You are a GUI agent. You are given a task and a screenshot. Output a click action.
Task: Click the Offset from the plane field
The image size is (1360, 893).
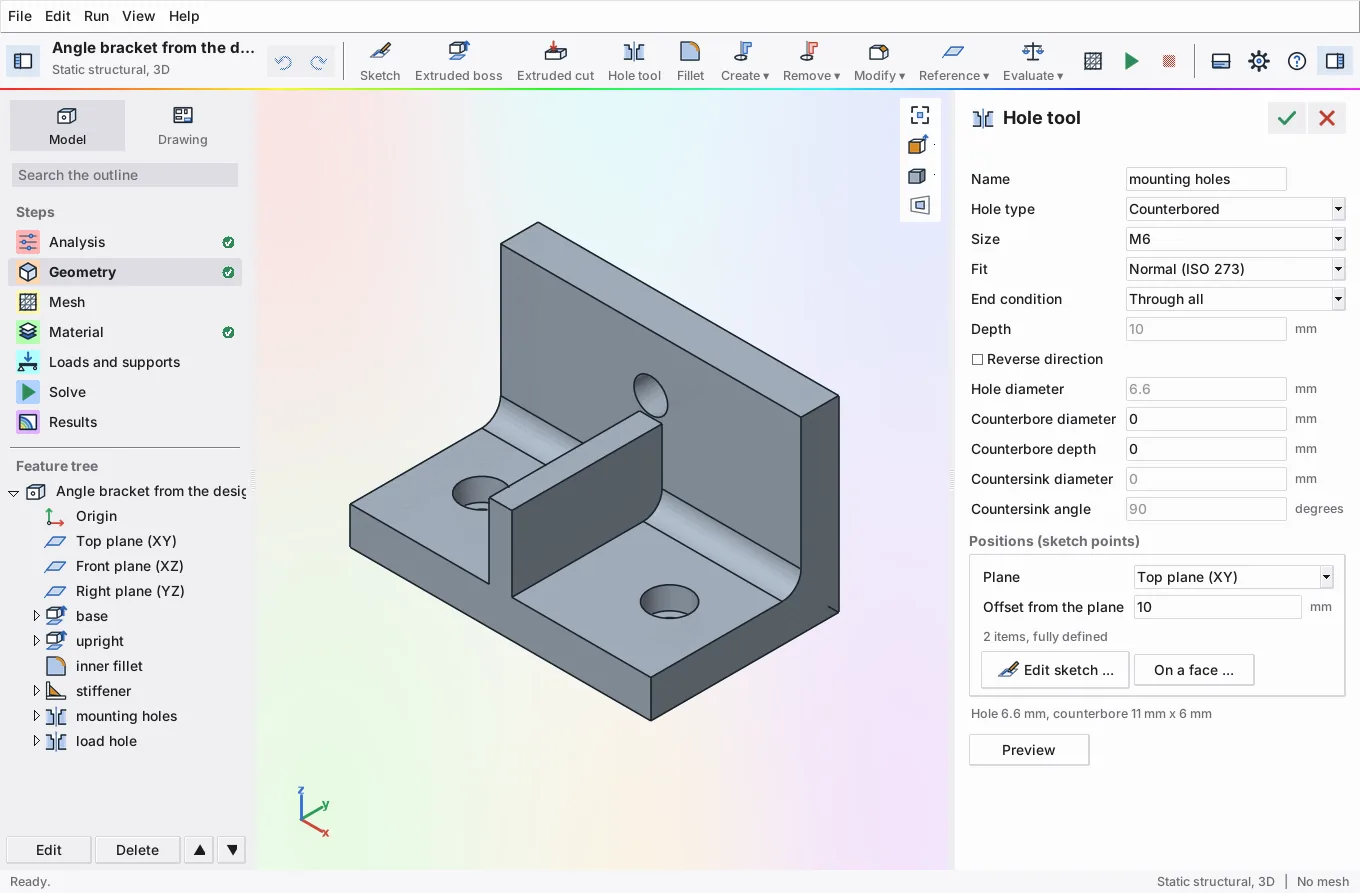coord(1217,607)
